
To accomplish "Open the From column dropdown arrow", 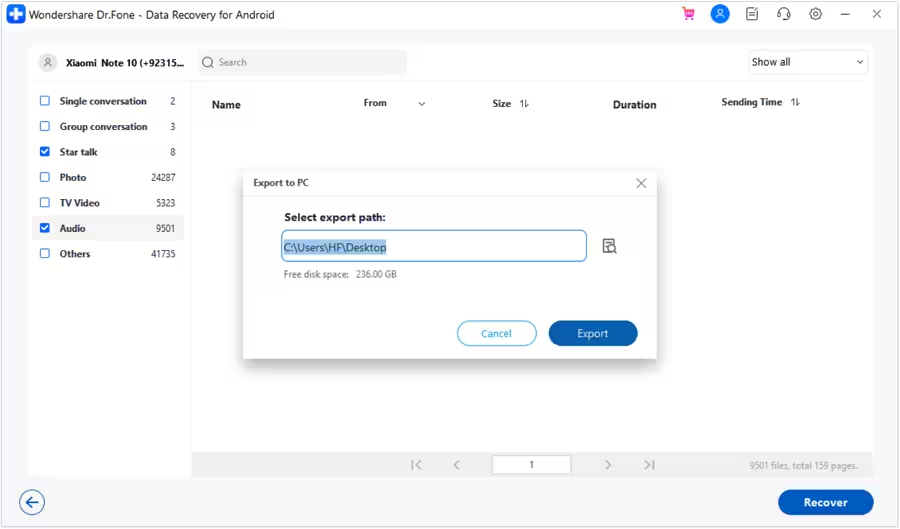I will [421, 104].
